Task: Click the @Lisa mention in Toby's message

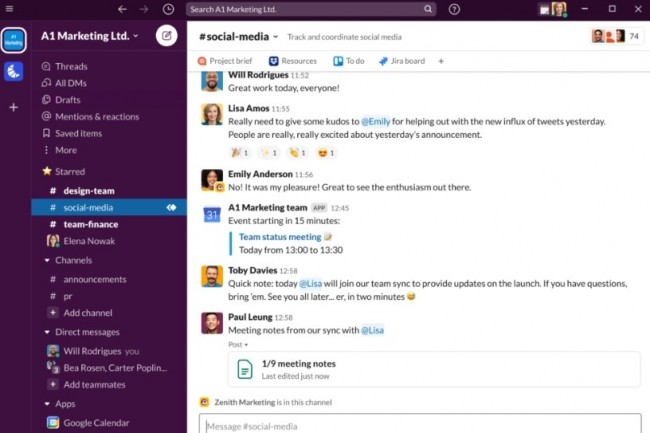Action: point(310,283)
